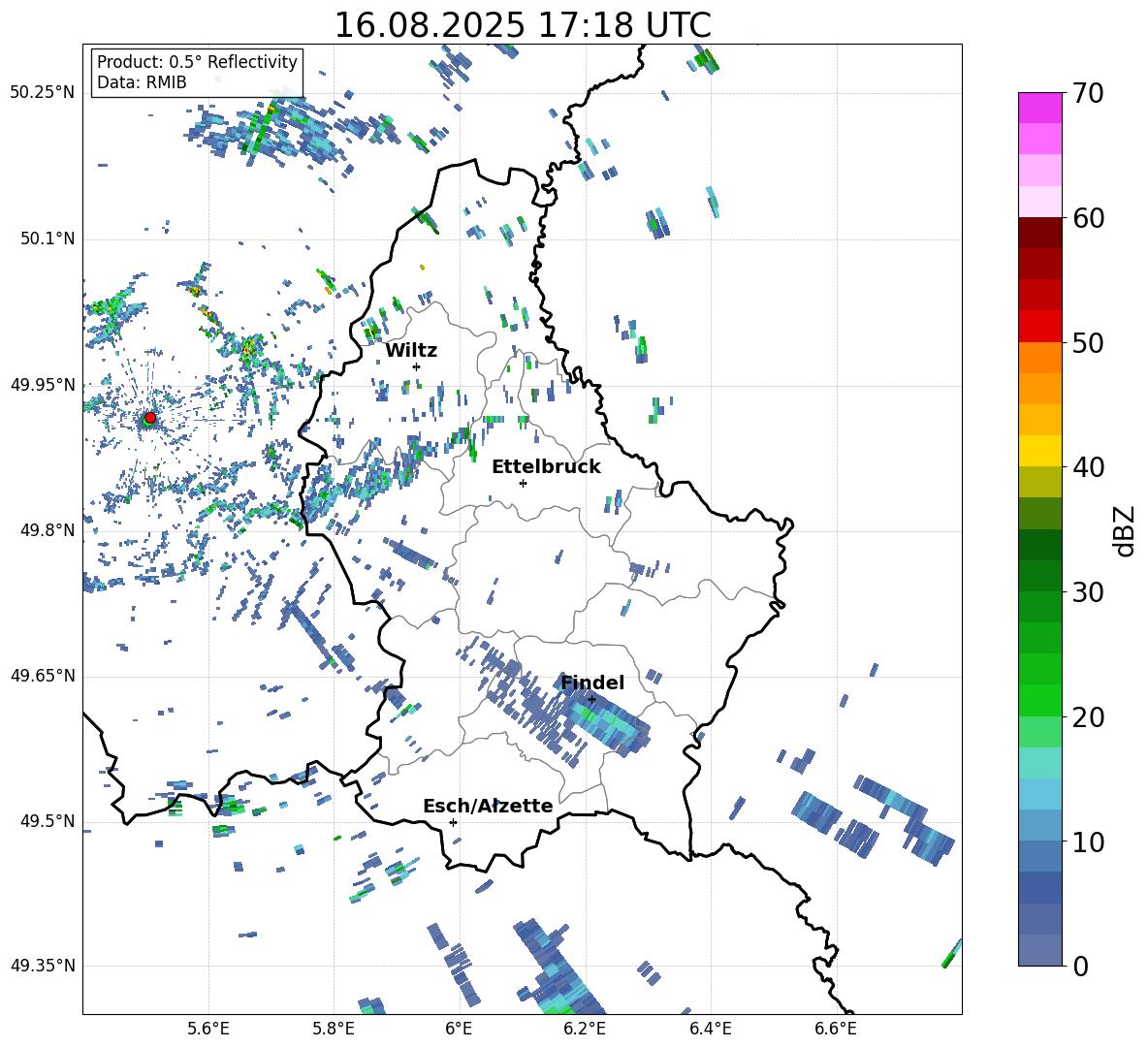The height and width of the screenshot is (1048, 1148).
Task: Click the 70 value on colorbar
Action: click(x=1088, y=94)
